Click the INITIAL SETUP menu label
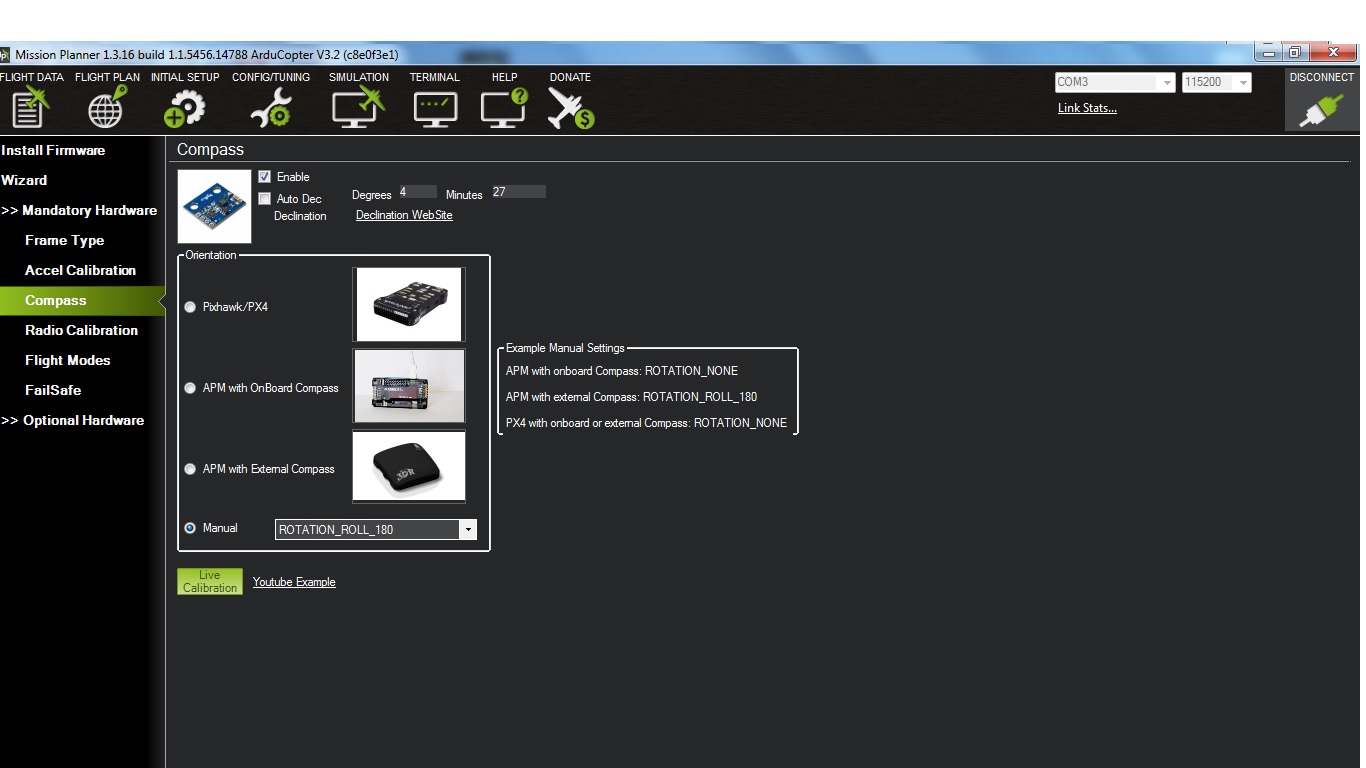Screen dimensions: 1366x768 [185, 77]
